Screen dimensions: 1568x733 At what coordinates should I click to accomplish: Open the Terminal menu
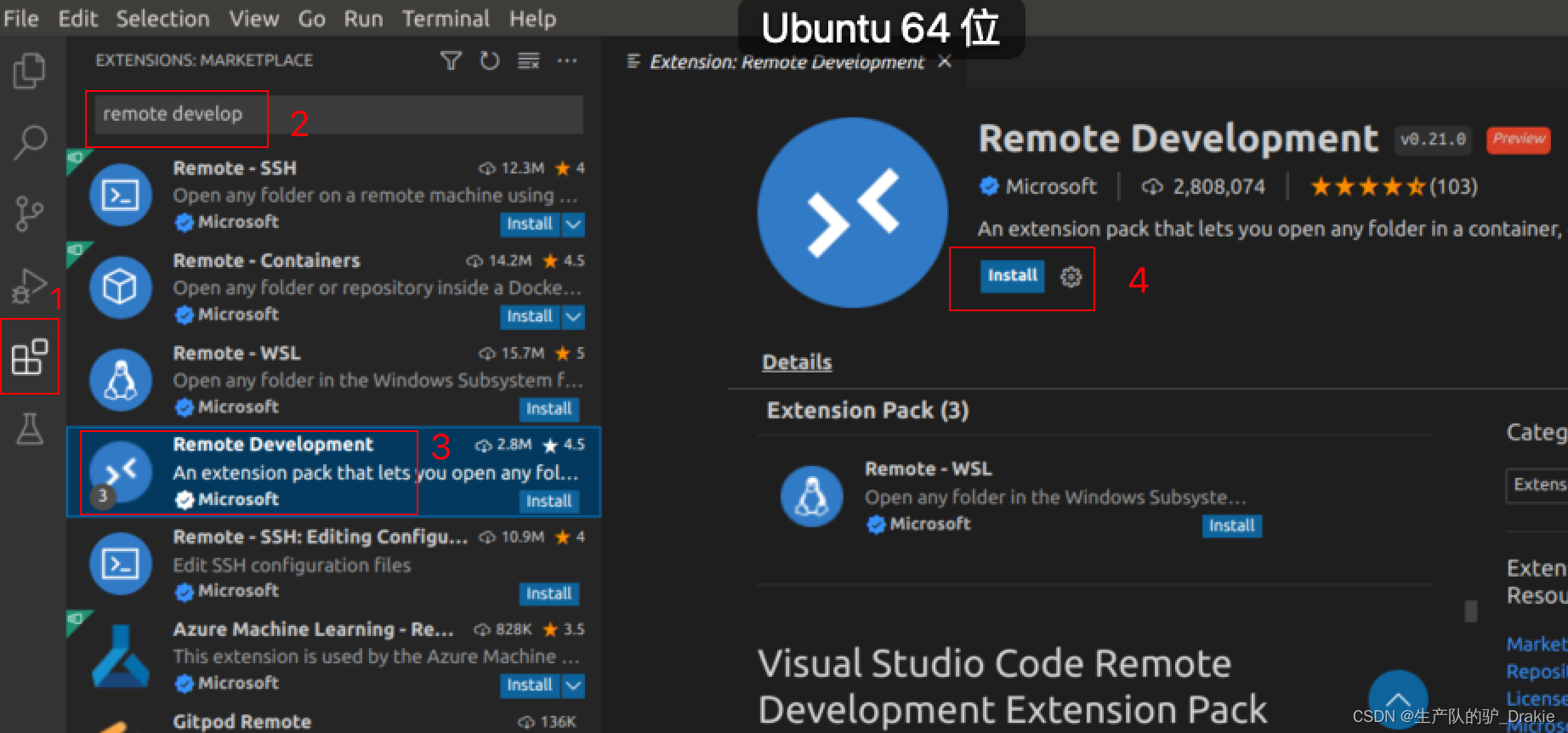(x=446, y=19)
